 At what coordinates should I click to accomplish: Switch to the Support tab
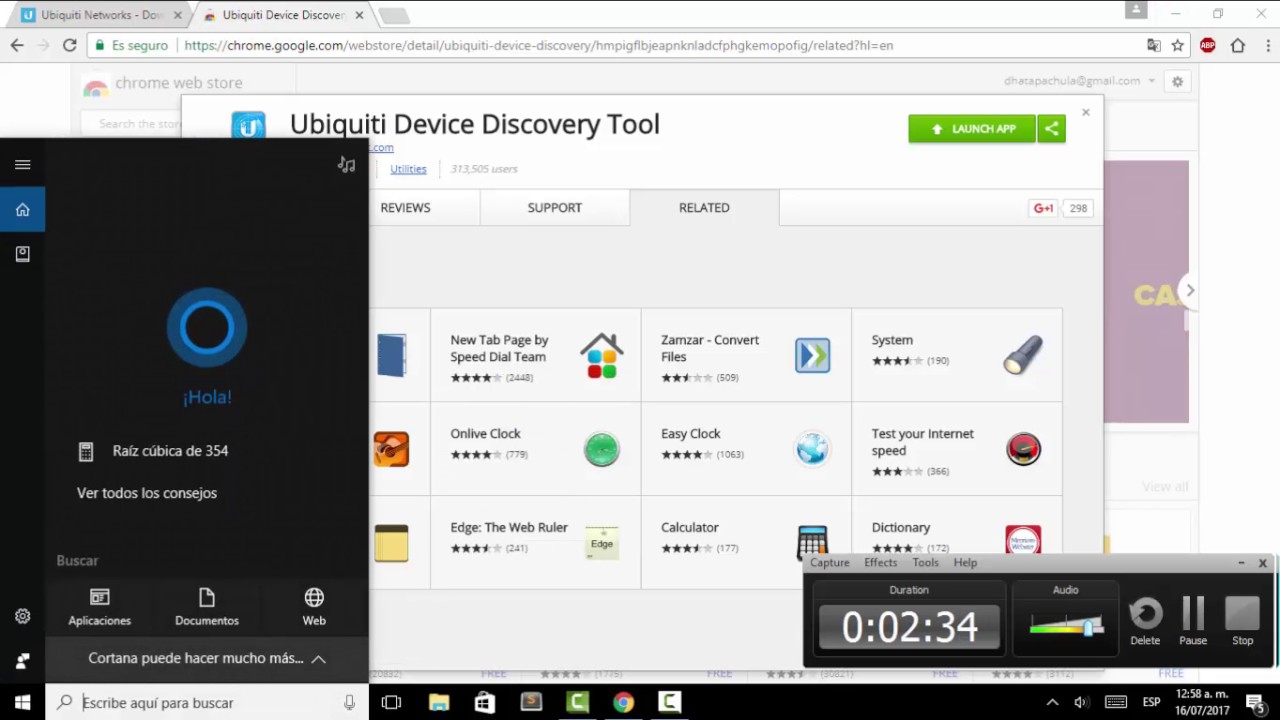[555, 208]
